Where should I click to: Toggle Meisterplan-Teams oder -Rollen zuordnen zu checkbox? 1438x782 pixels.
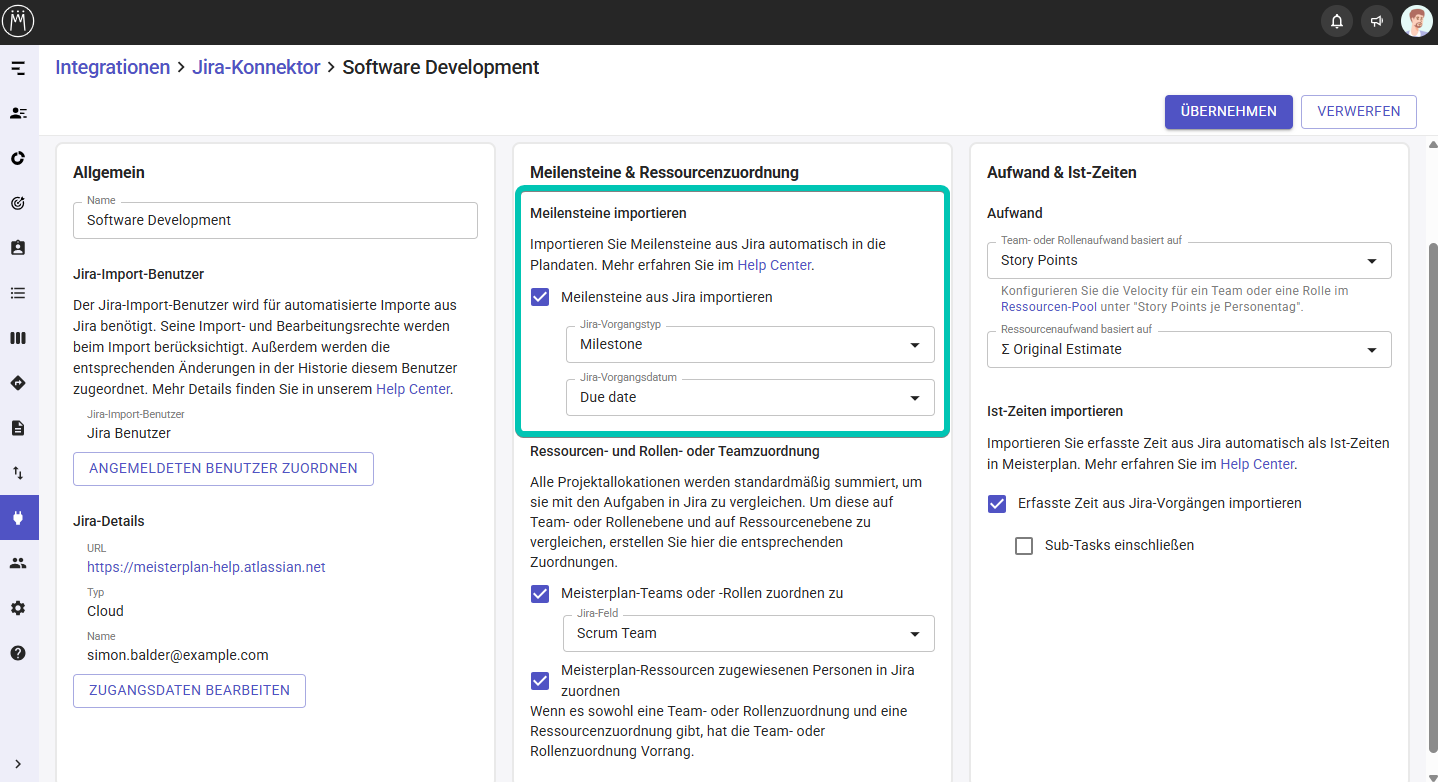(540, 593)
